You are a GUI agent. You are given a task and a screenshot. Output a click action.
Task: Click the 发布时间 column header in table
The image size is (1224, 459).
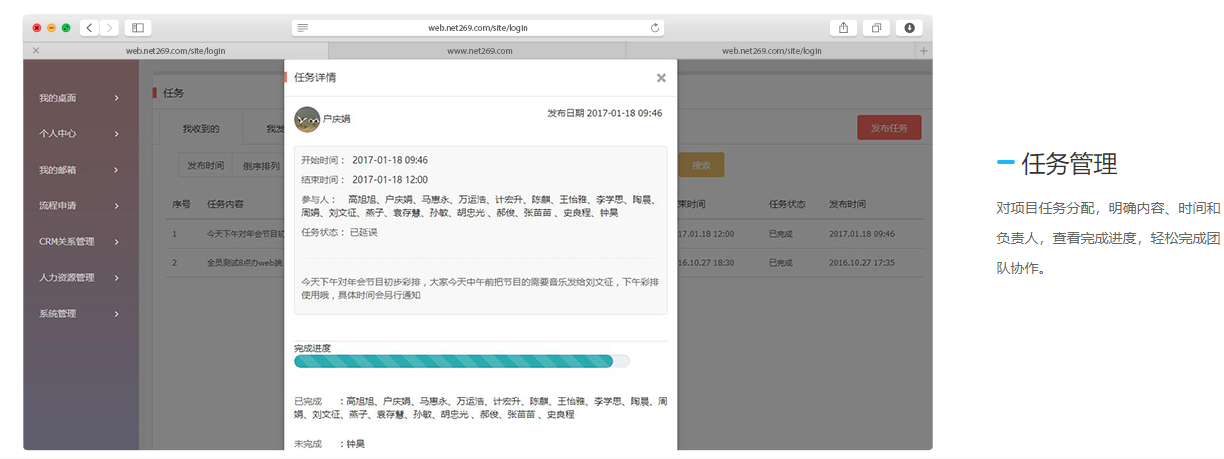click(847, 204)
